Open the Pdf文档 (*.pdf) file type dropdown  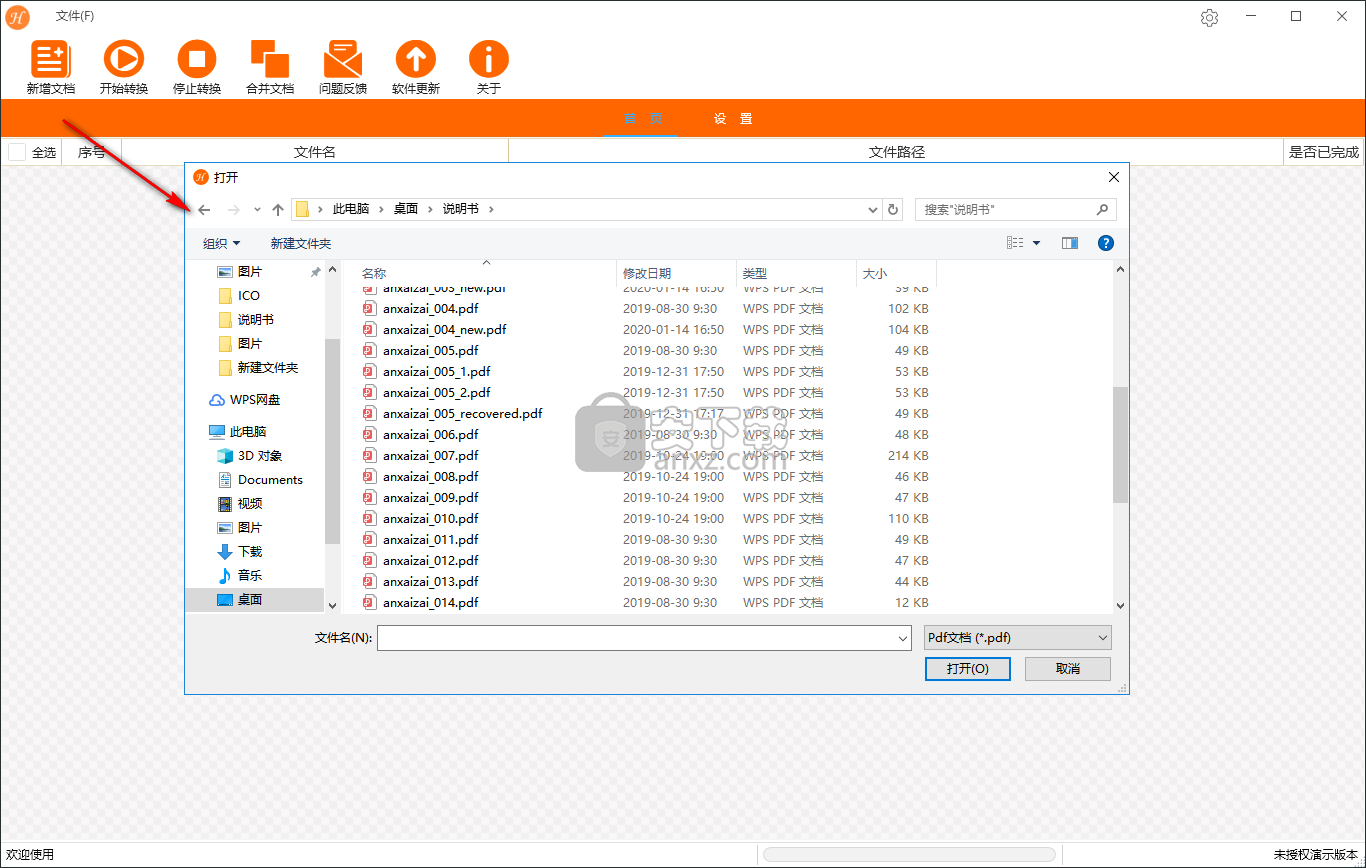coord(1018,638)
